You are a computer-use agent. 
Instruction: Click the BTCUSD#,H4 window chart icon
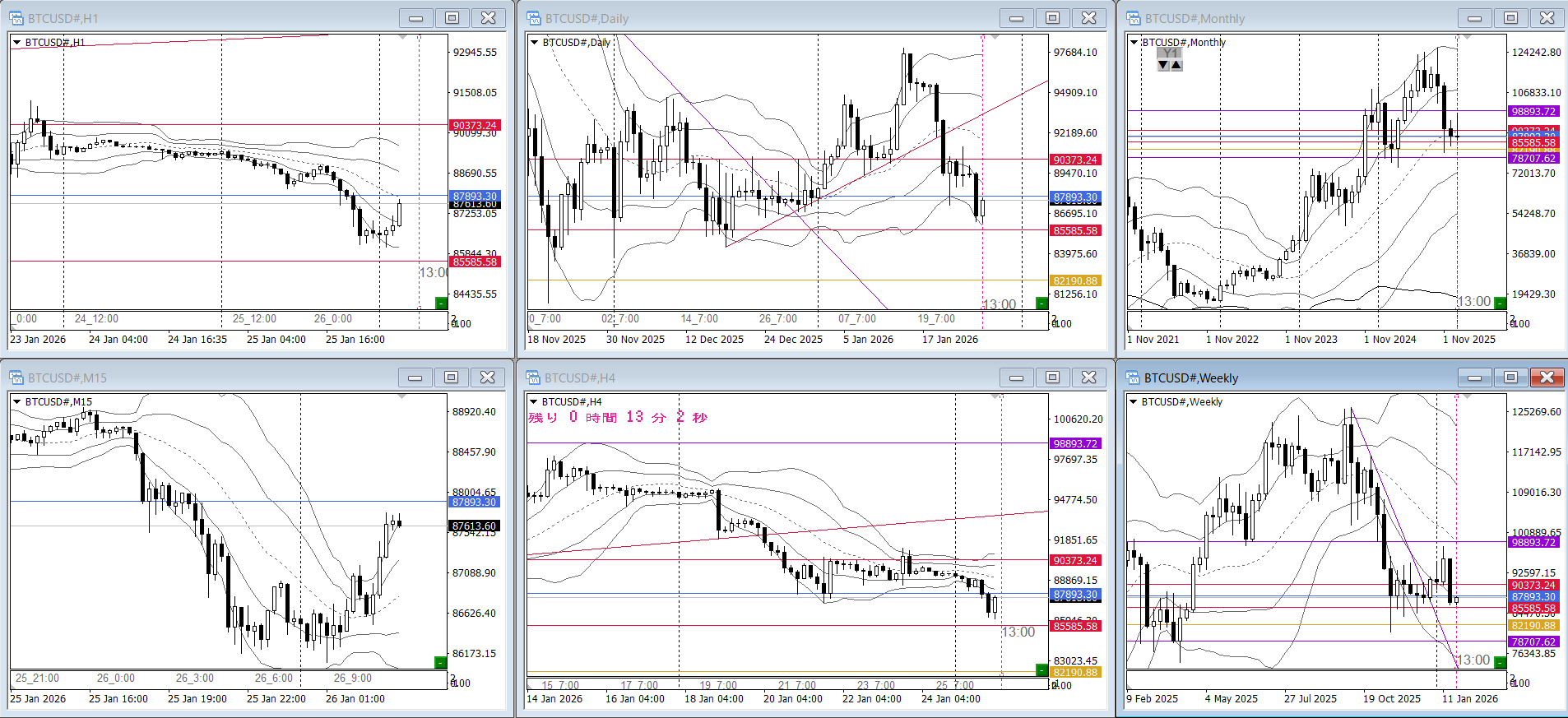coord(534,378)
